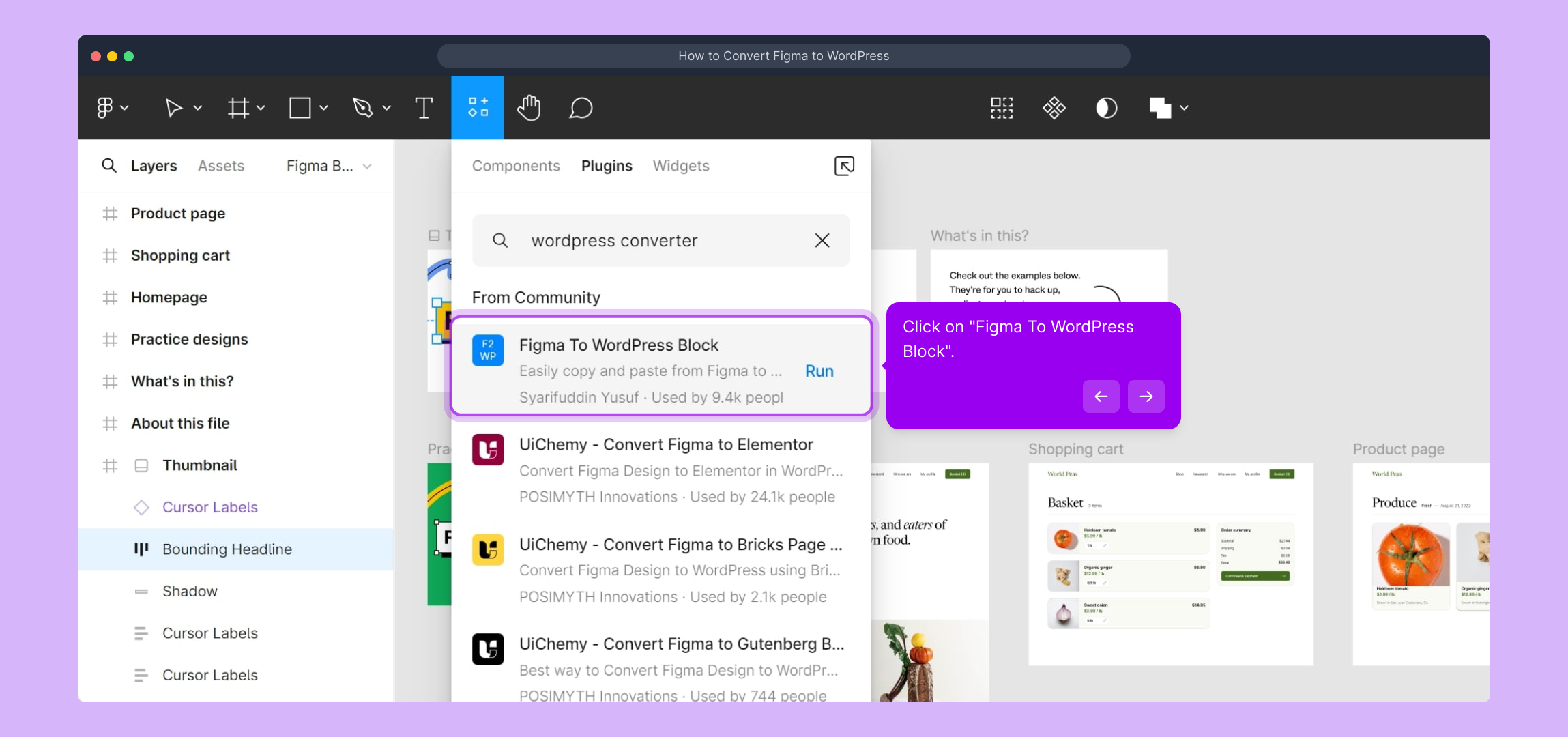
Task: Click the search icon in Layers panel
Action: click(x=108, y=166)
